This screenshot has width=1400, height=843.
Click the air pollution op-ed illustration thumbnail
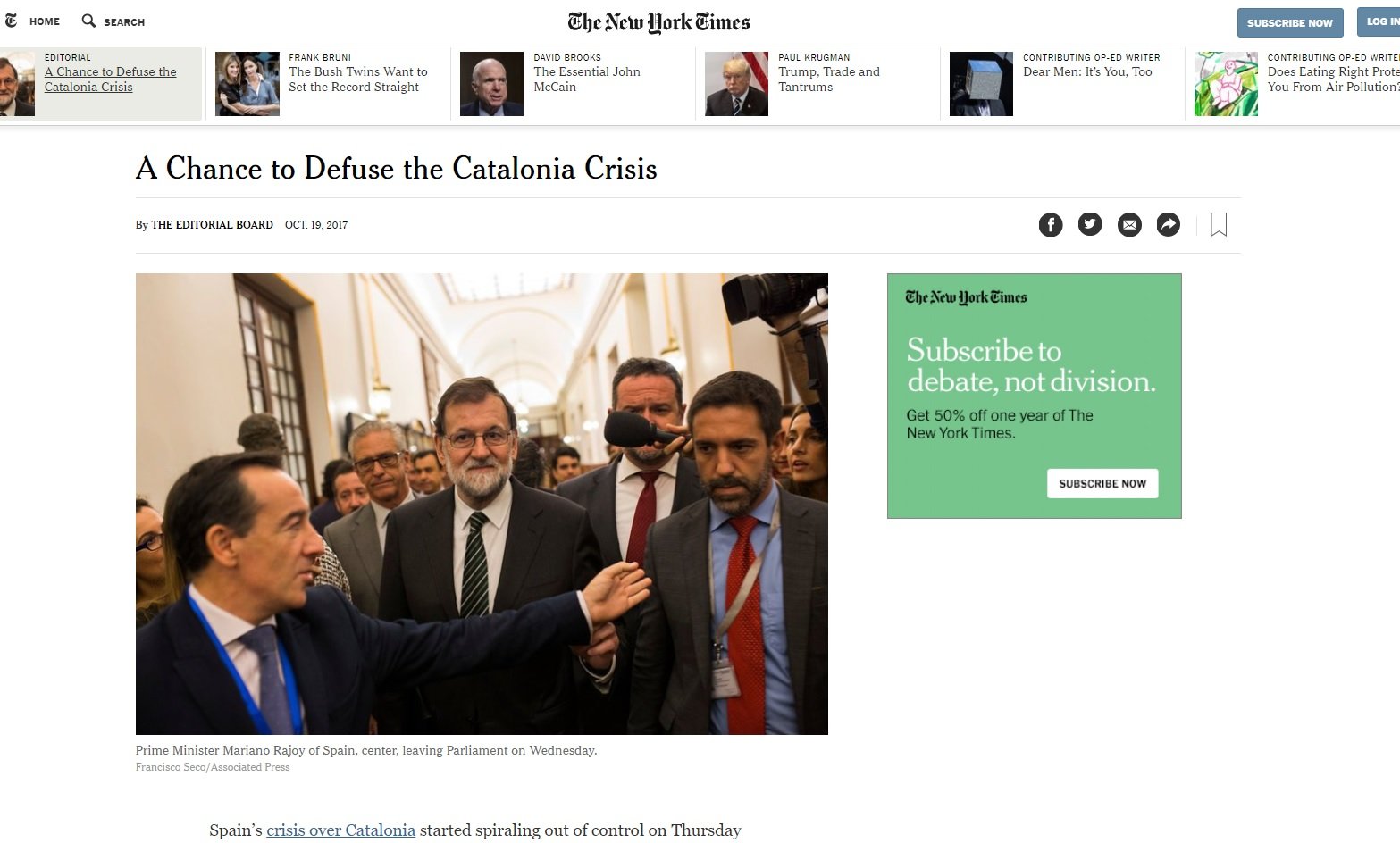pyautogui.click(x=1226, y=84)
